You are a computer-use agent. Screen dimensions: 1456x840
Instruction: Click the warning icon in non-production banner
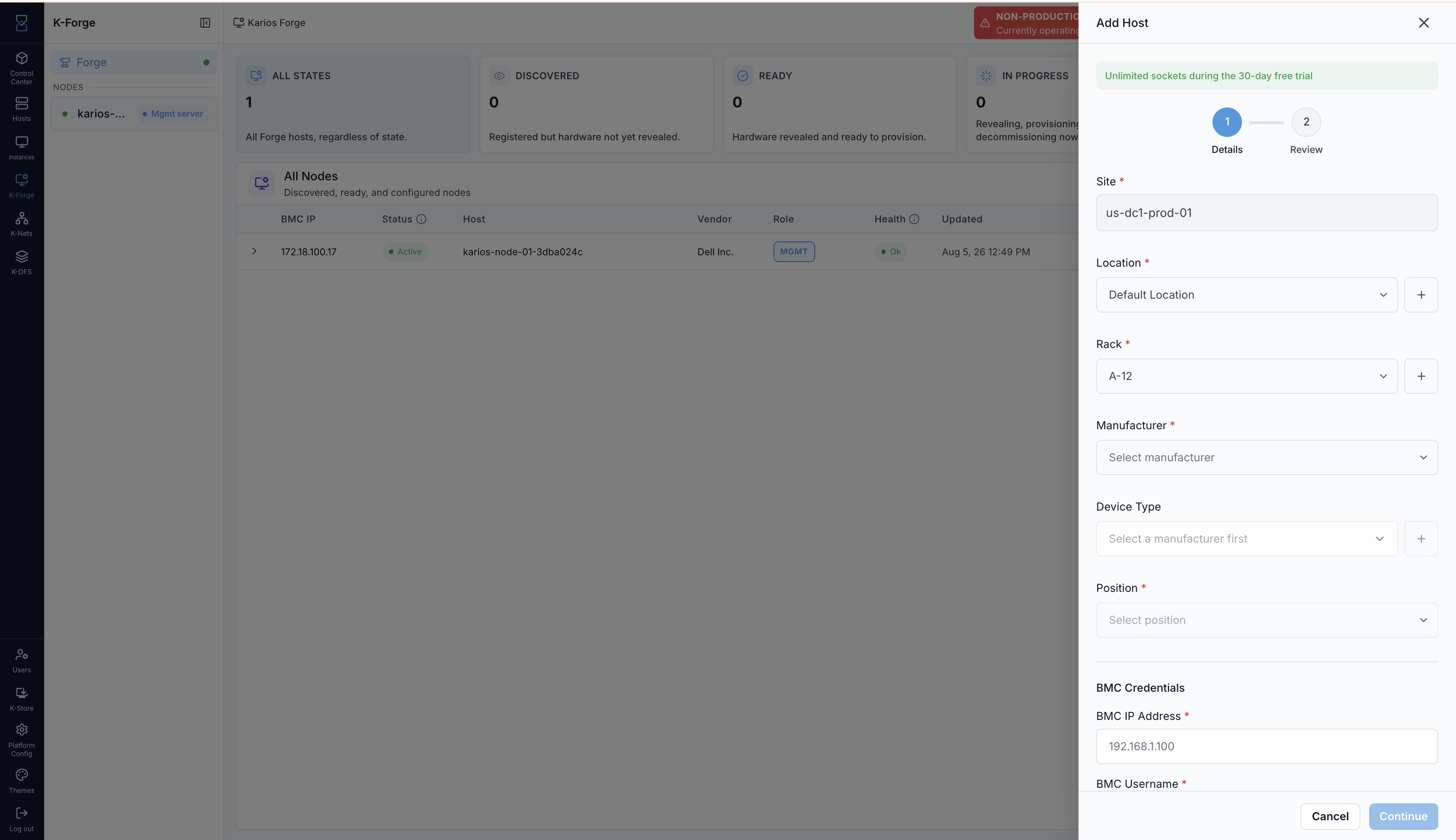pos(985,23)
